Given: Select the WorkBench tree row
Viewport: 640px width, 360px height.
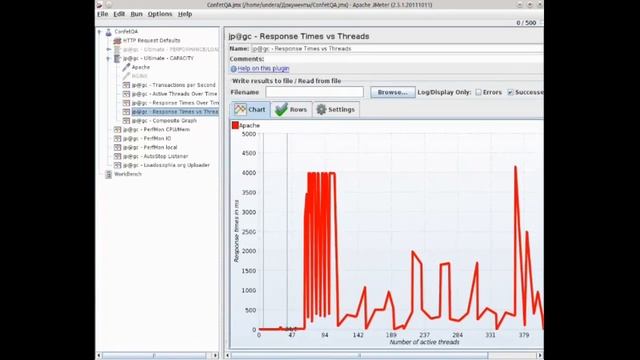Looking at the screenshot, I should 128,174.
